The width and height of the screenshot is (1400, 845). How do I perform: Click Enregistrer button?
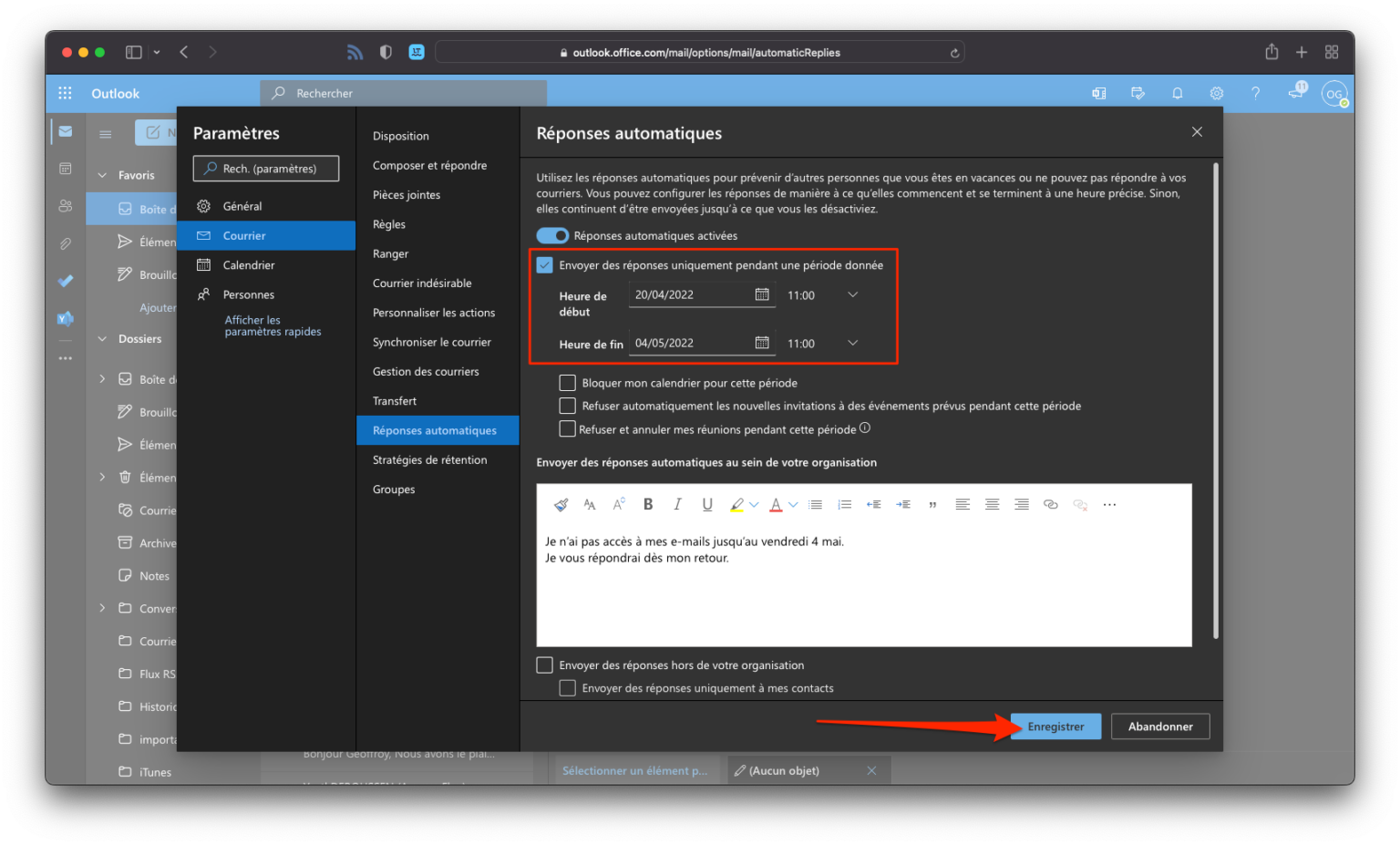click(1055, 726)
